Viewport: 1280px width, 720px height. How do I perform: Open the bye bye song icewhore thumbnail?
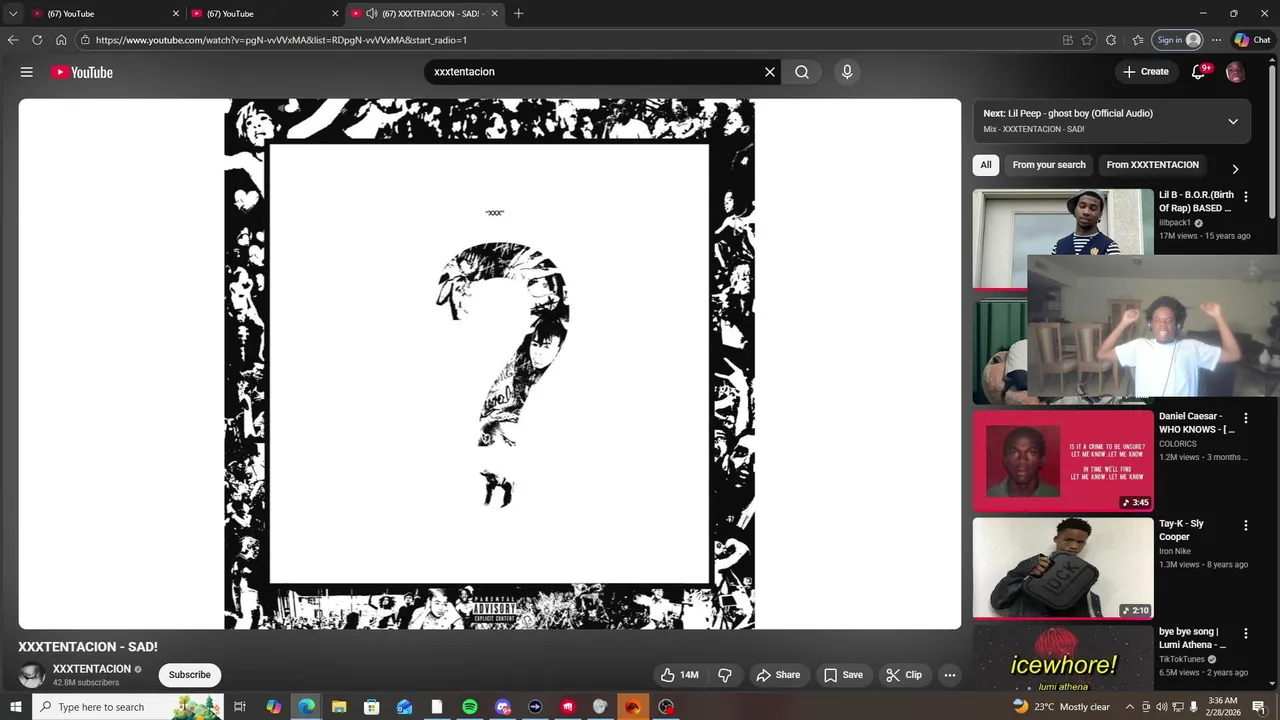pyautogui.click(x=1063, y=657)
